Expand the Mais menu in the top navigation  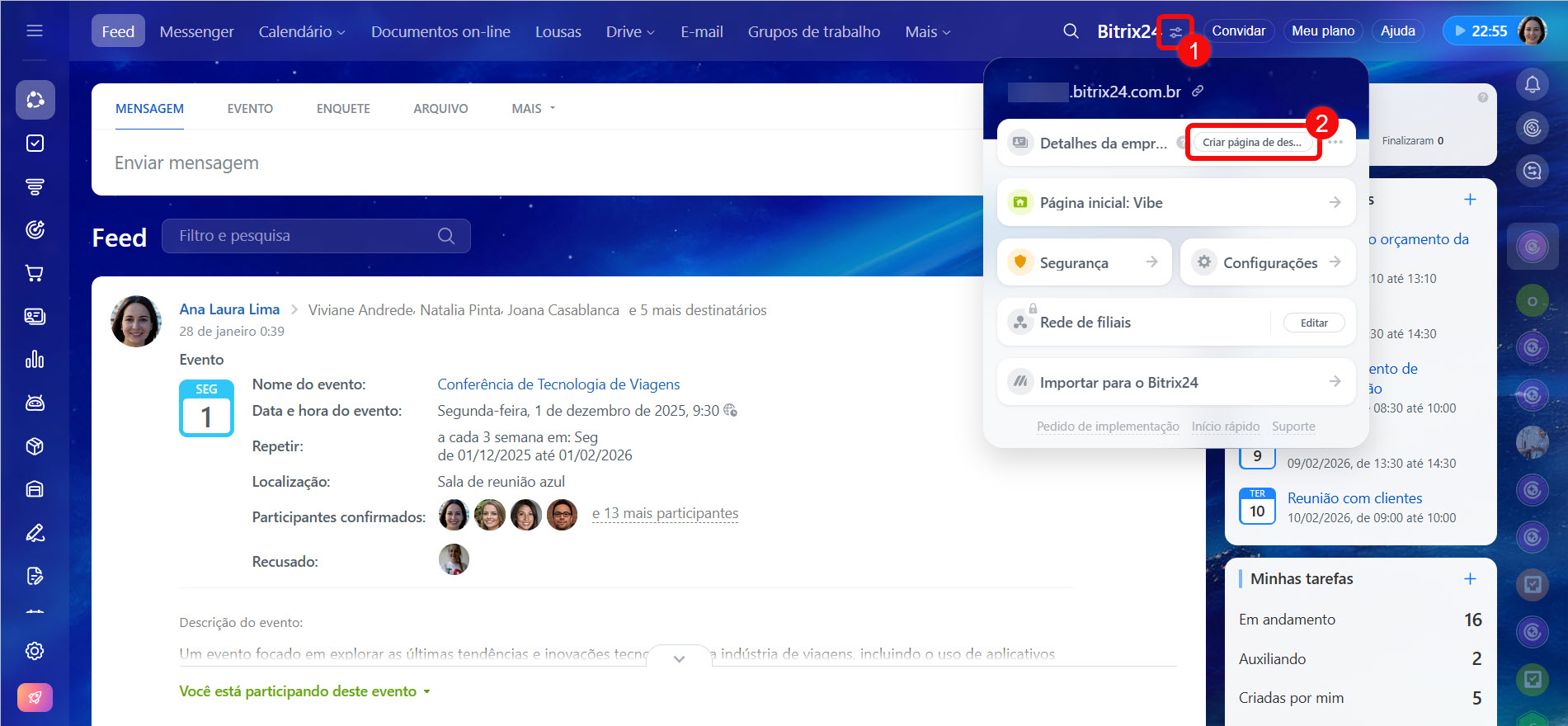click(927, 31)
